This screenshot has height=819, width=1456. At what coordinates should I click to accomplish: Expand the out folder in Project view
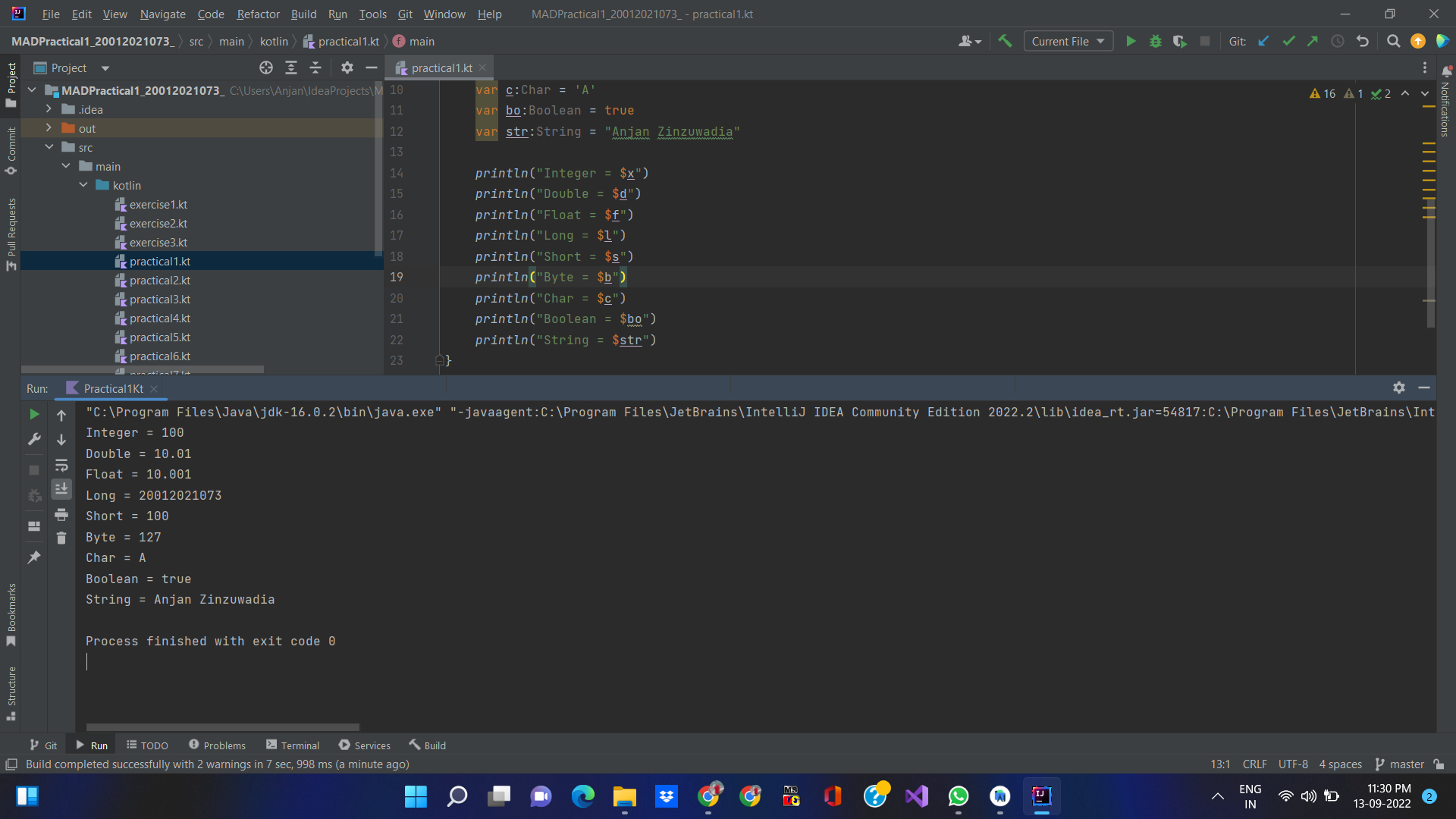(48, 128)
